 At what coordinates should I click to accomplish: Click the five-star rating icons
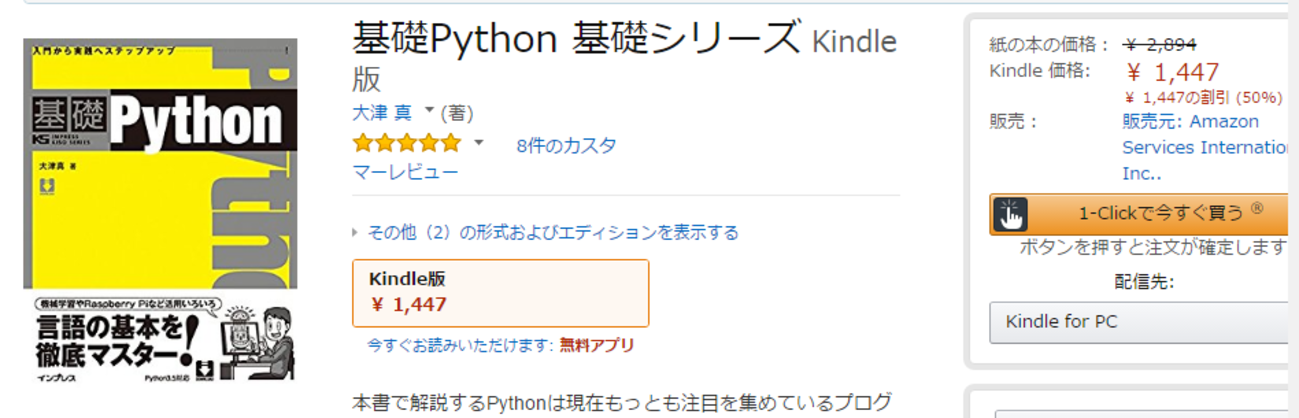coord(407,144)
